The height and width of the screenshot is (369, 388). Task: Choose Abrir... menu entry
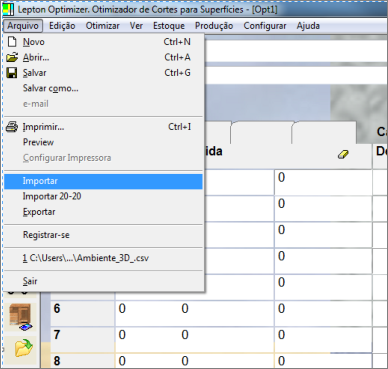coord(103,57)
